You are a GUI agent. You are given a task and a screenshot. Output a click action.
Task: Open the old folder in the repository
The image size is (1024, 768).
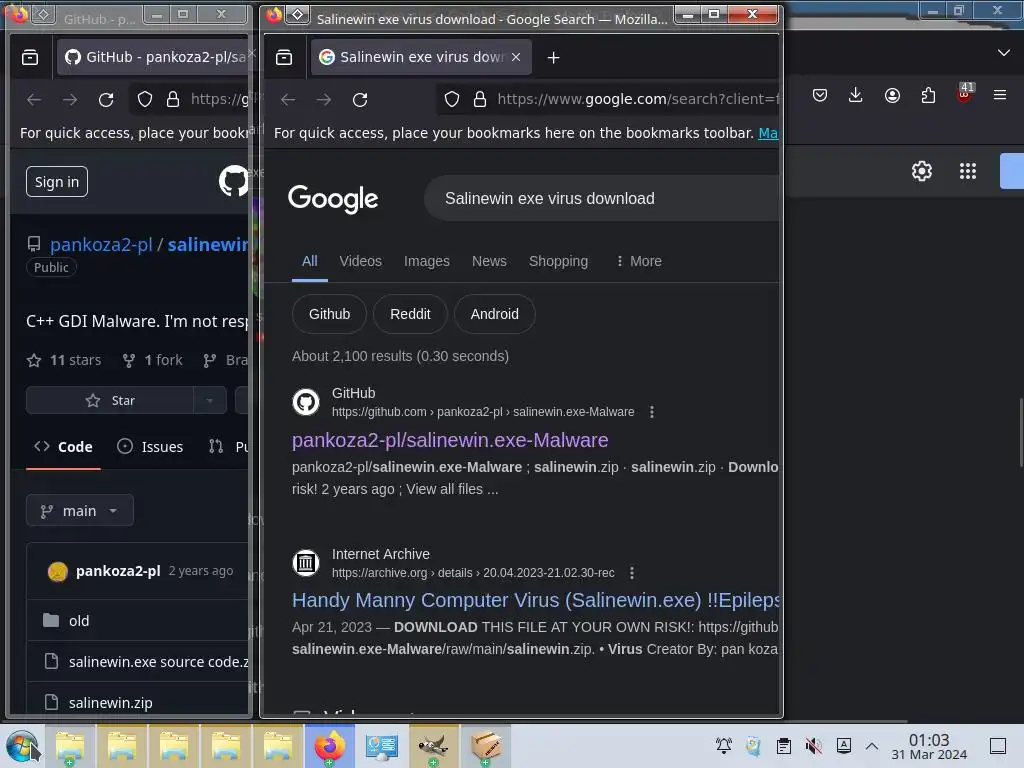(x=79, y=621)
